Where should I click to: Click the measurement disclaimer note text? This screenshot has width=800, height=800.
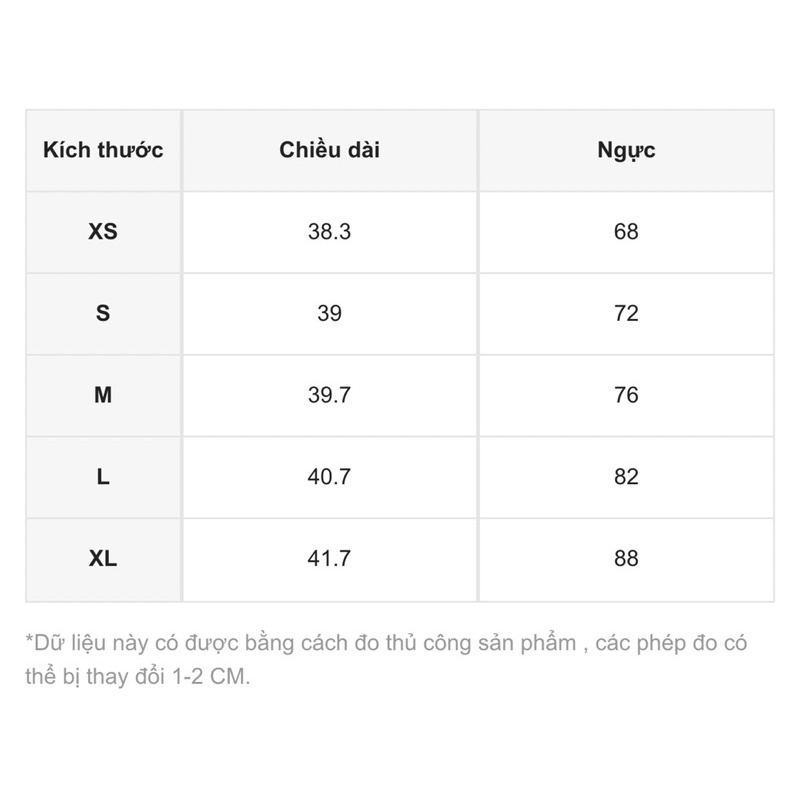tap(386, 643)
